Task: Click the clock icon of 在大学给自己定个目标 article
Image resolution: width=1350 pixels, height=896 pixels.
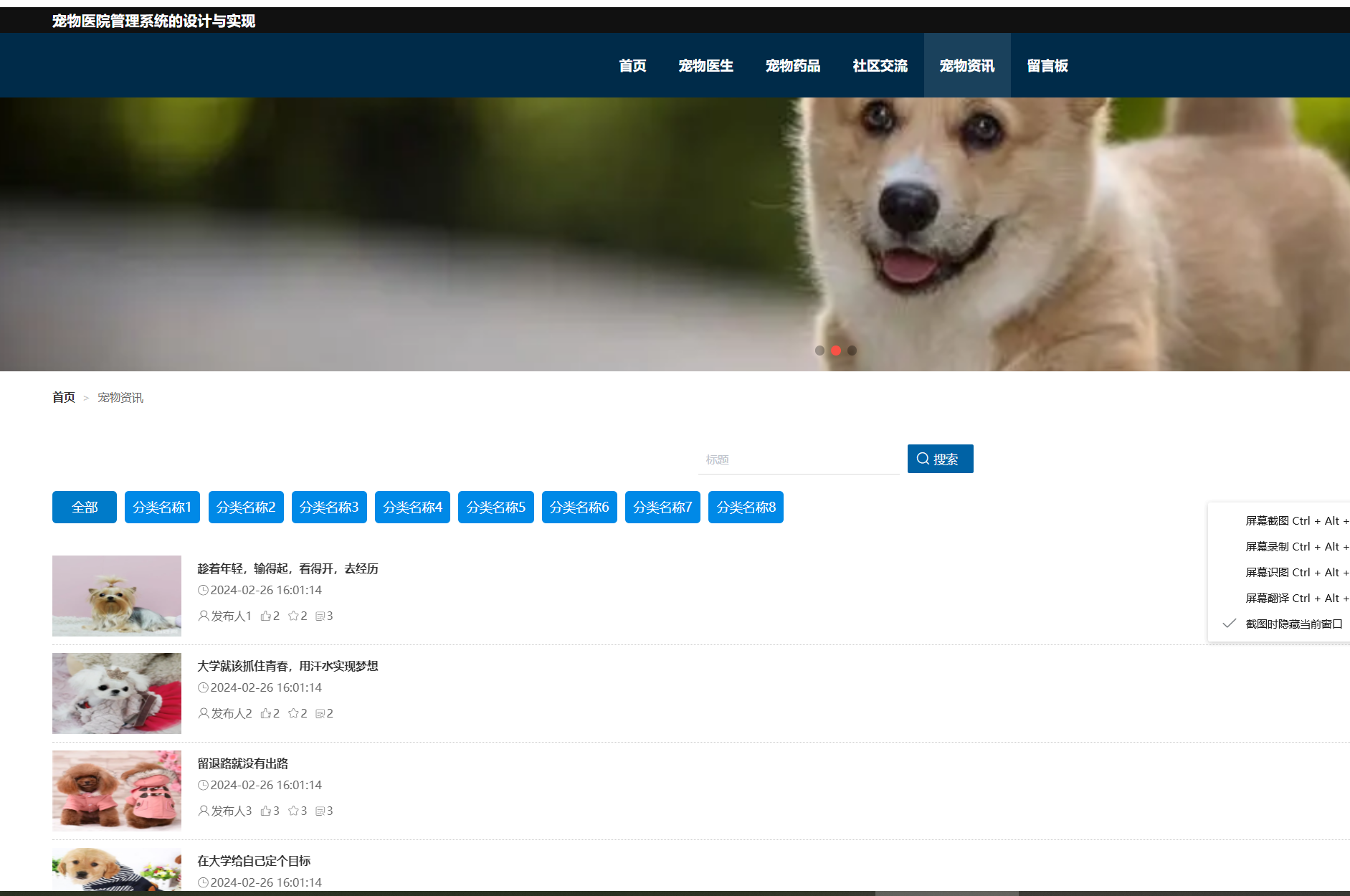Action: tap(203, 882)
